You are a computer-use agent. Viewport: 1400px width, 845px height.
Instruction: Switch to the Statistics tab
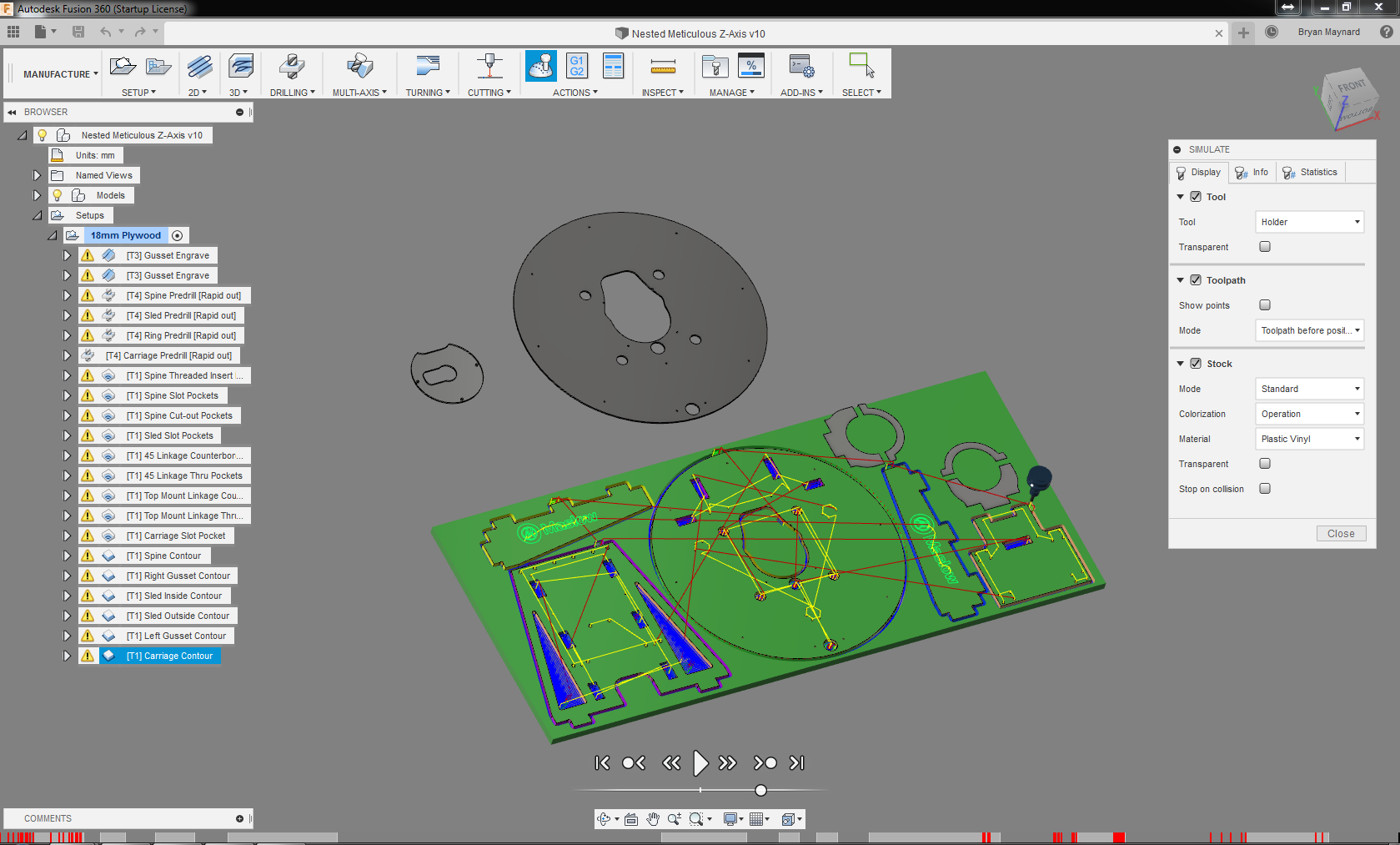(x=1310, y=173)
